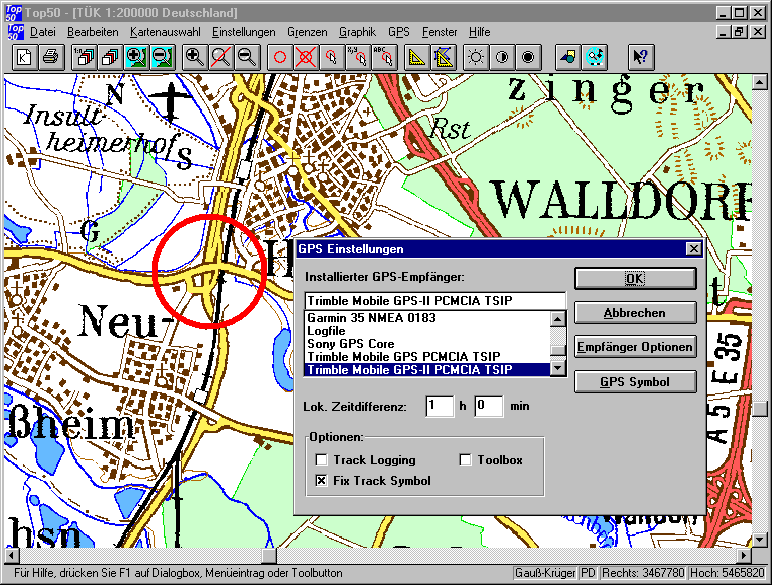The height and width of the screenshot is (585, 772).
Task: Click the GPS receiver list's down arrow
Action: (x=557, y=368)
